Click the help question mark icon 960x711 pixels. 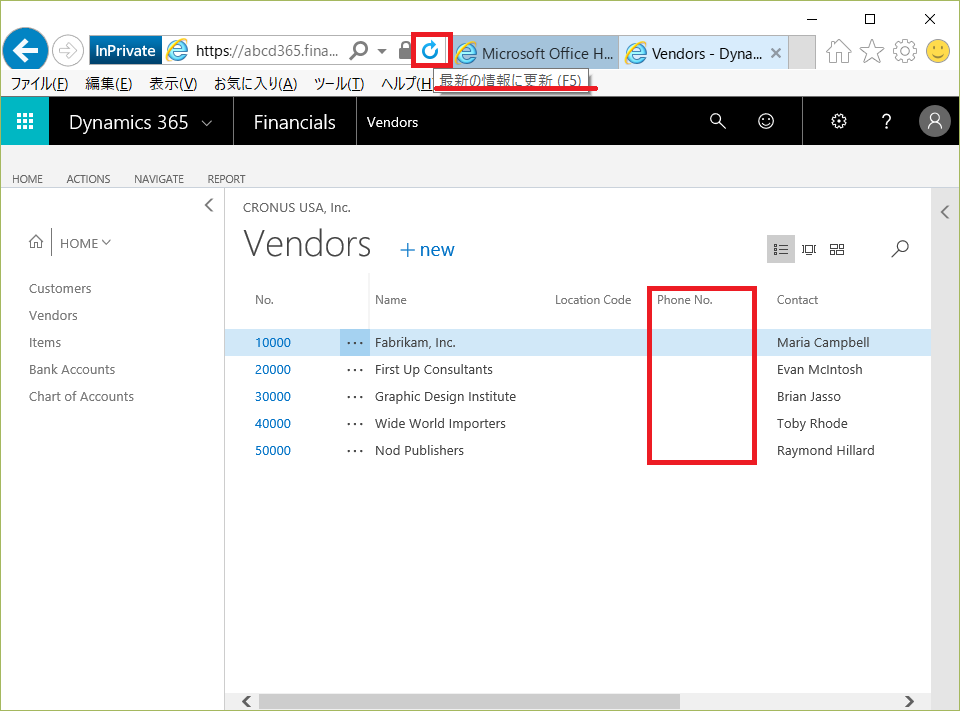click(886, 122)
